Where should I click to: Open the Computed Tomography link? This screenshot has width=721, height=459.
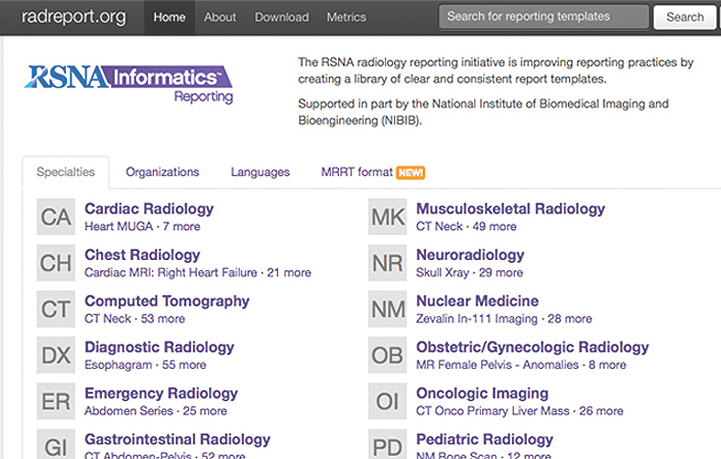[x=167, y=301]
